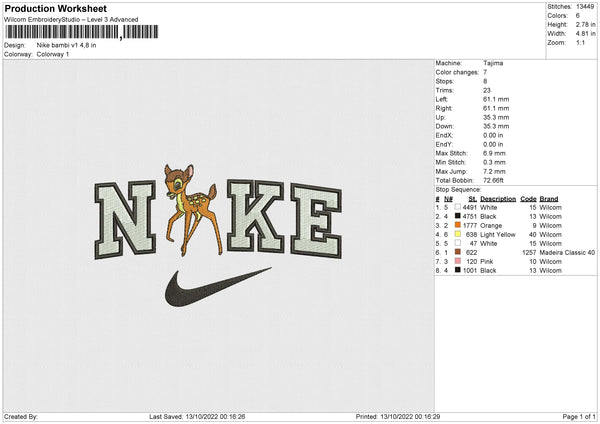The image size is (600, 424).
Task: Click the Stitches count 13449
Action: (585, 7)
